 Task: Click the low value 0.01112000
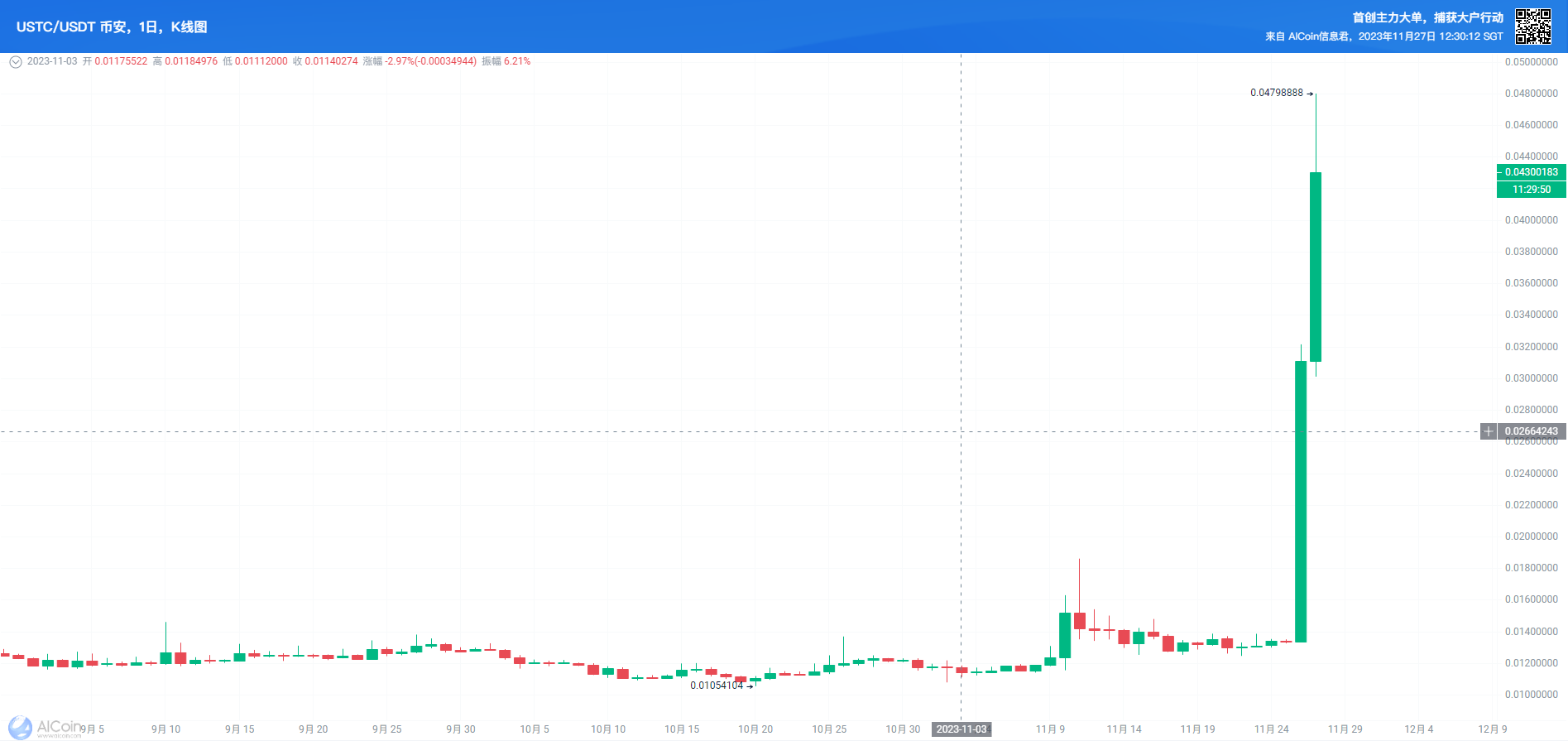pos(261,61)
